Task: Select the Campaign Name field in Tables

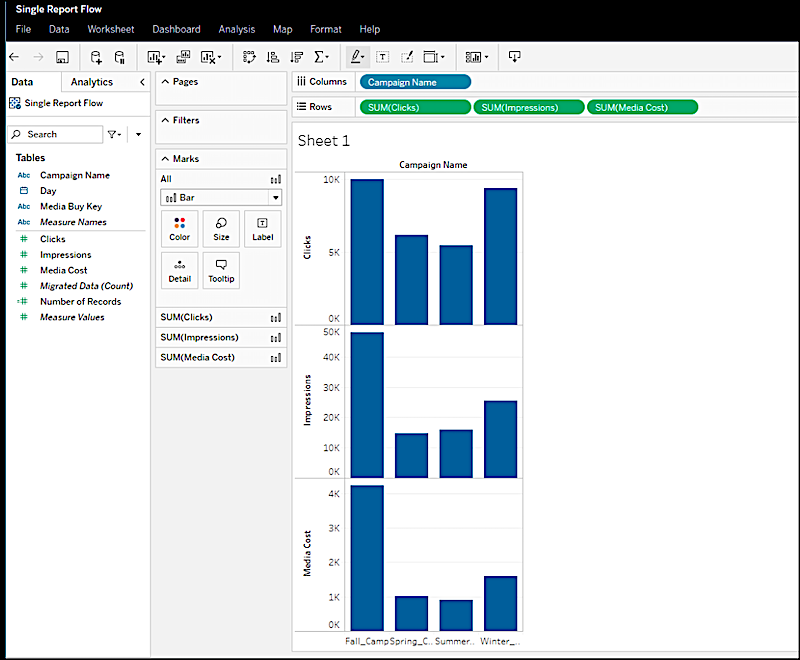Action: [x=75, y=175]
